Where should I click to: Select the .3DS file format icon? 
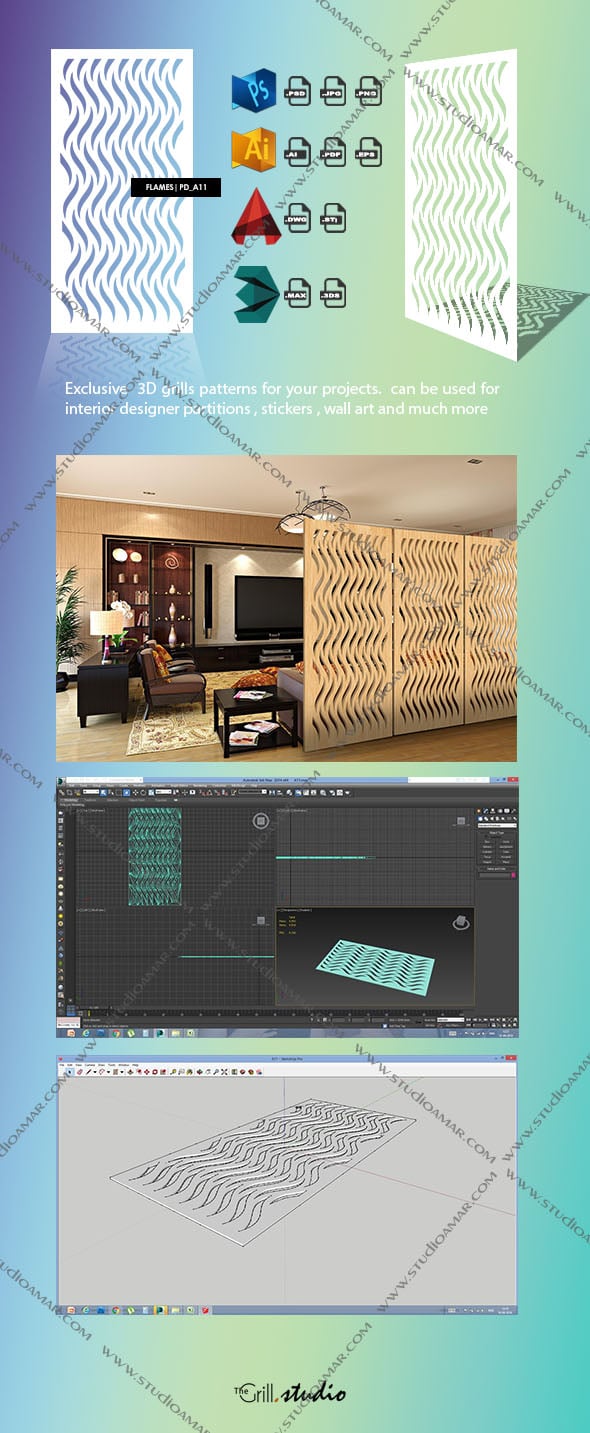coord(333,294)
